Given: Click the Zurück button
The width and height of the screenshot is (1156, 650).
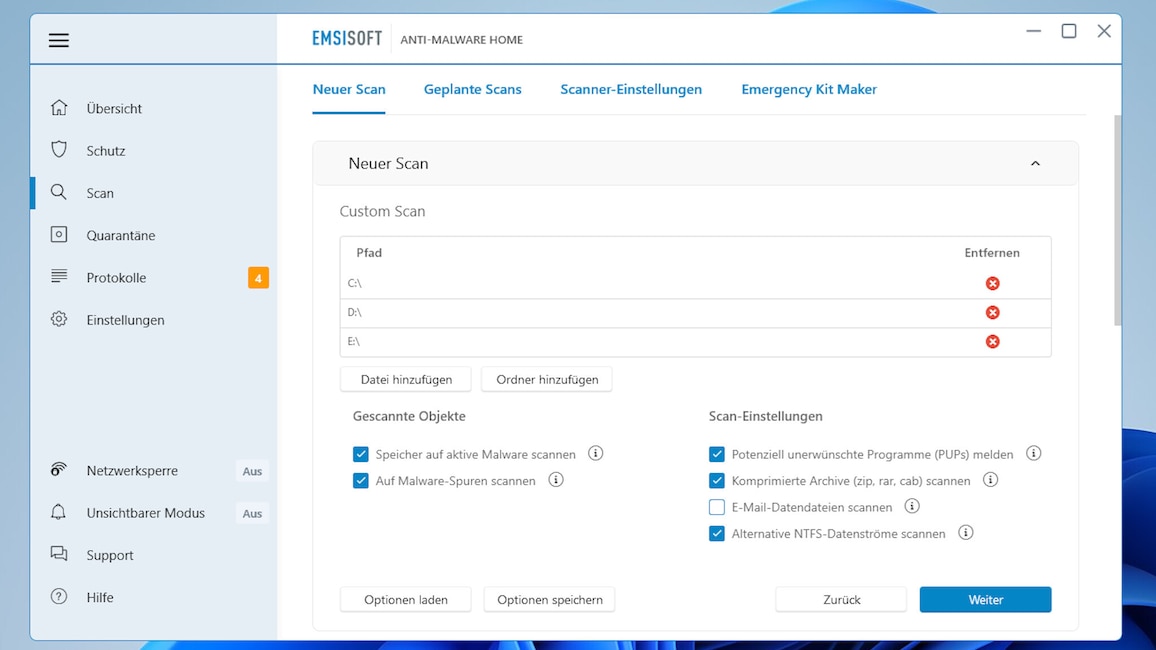Looking at the screenshot, I should pyautogui.click(x=841, y=600).
